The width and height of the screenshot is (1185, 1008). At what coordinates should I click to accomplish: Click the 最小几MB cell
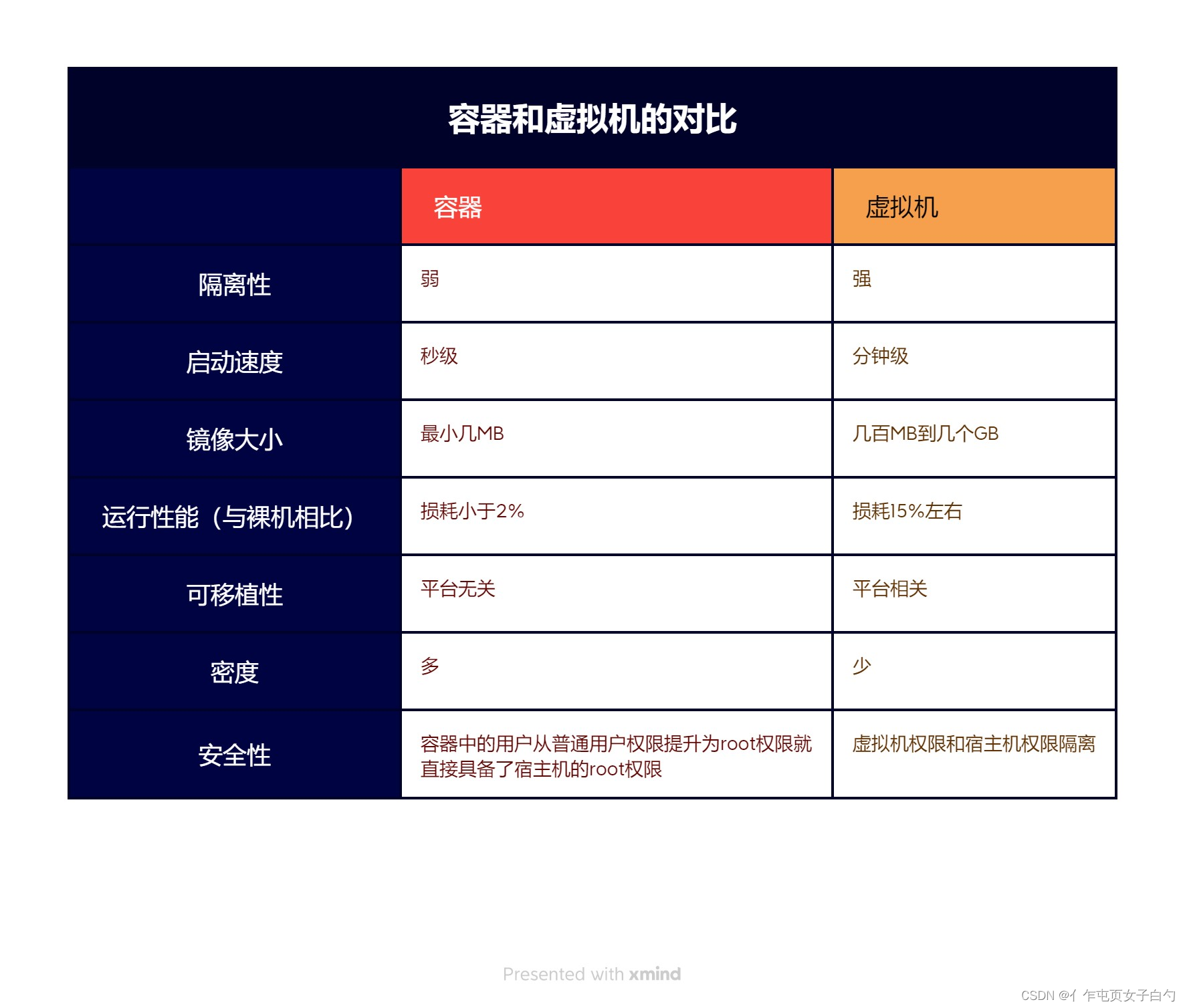616,438
